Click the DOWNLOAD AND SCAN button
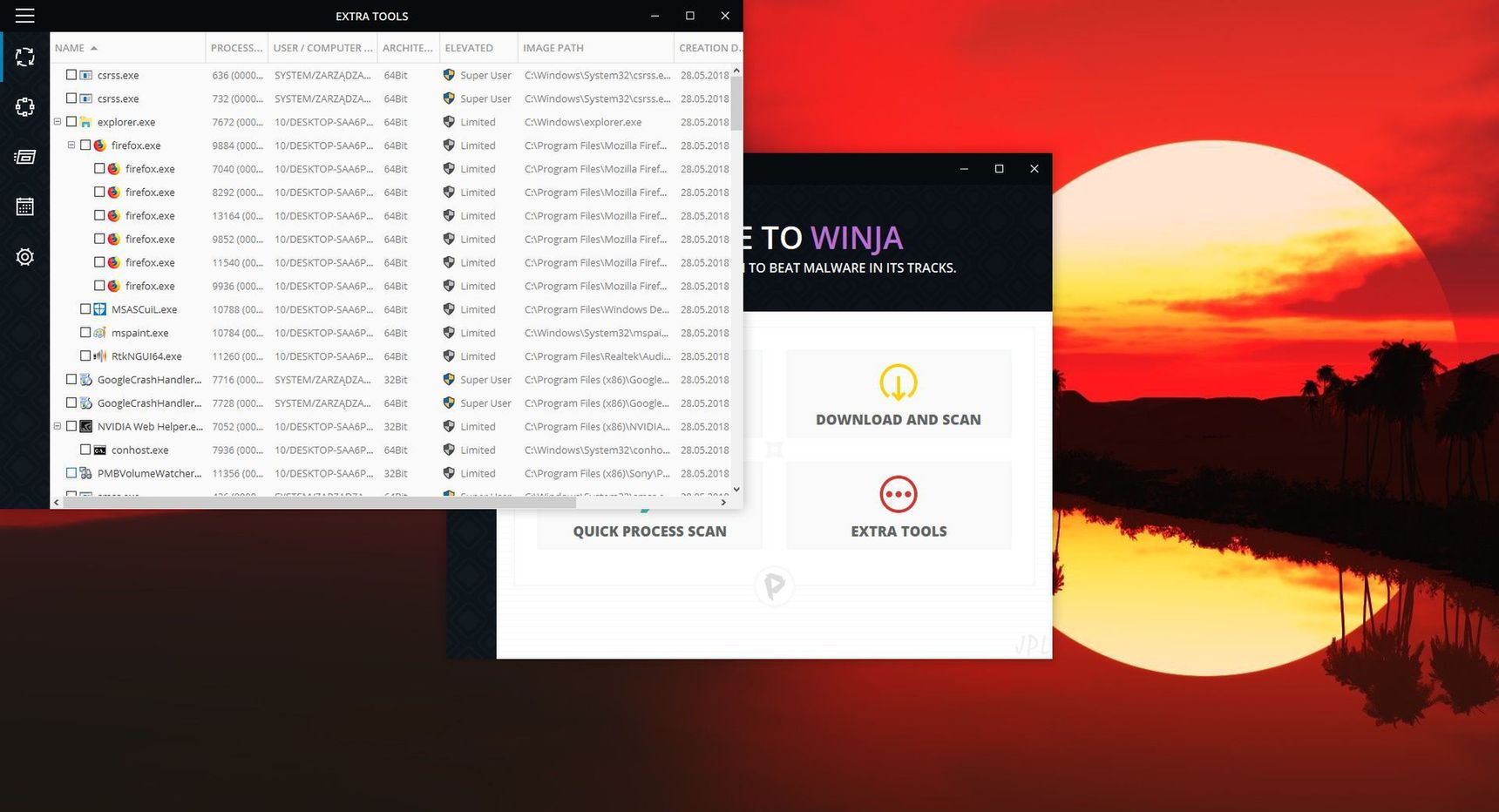The image size is (1499, 812). [899, 394]
